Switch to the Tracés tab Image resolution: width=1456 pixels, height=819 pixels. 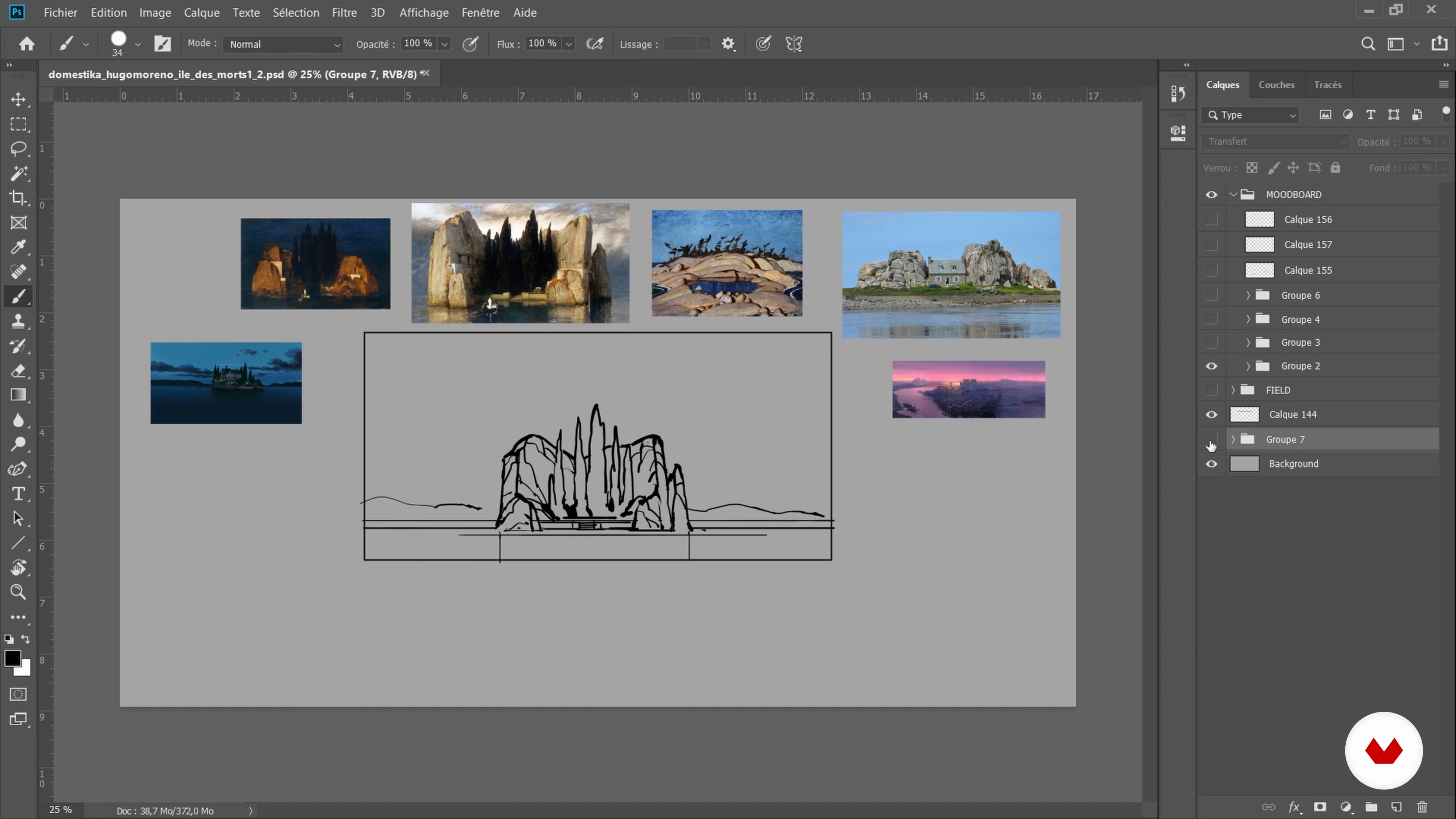[x=1328, y=85]
